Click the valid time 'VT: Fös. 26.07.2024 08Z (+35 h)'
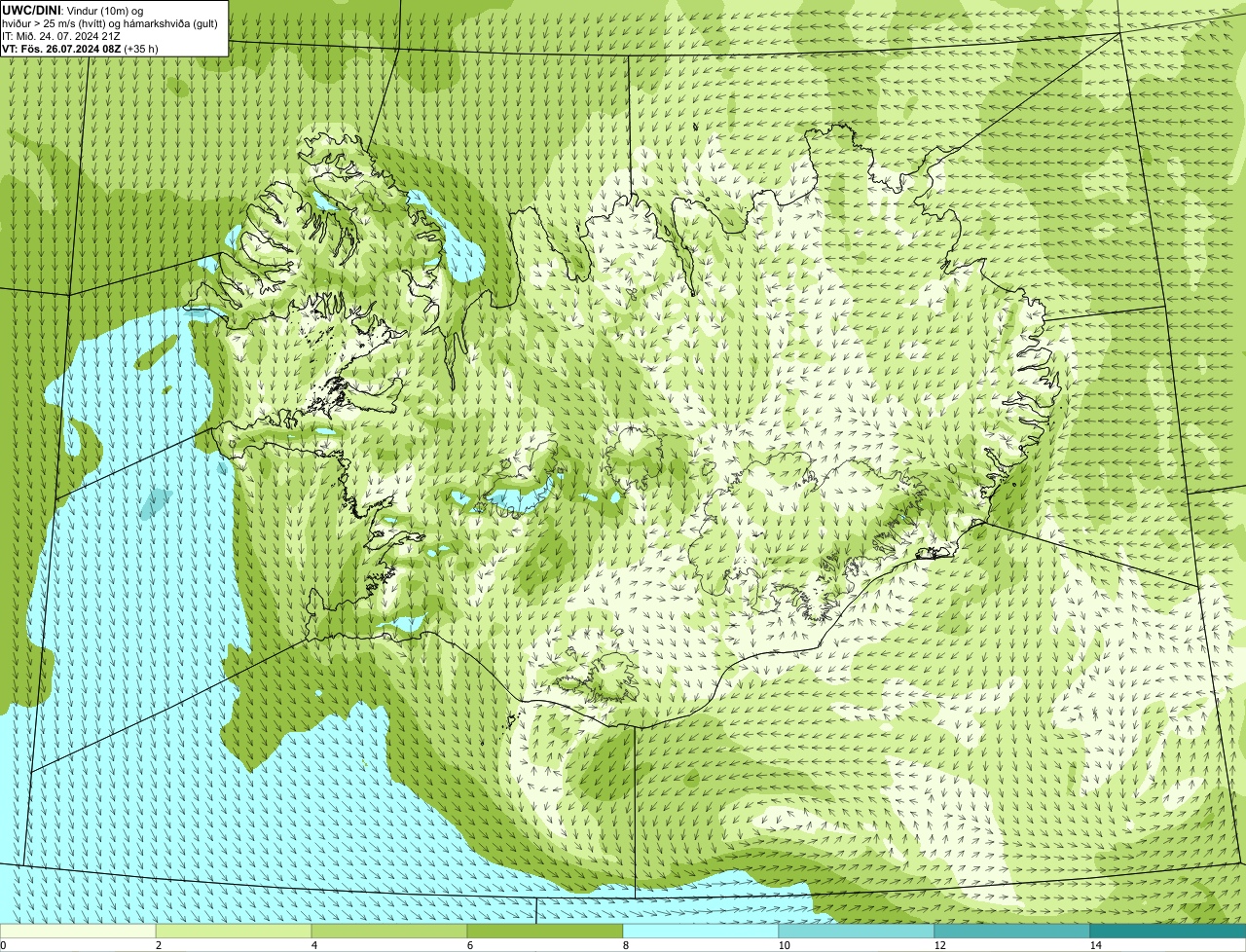Viewport: 1246px width, 952px height. coord(80,48)
